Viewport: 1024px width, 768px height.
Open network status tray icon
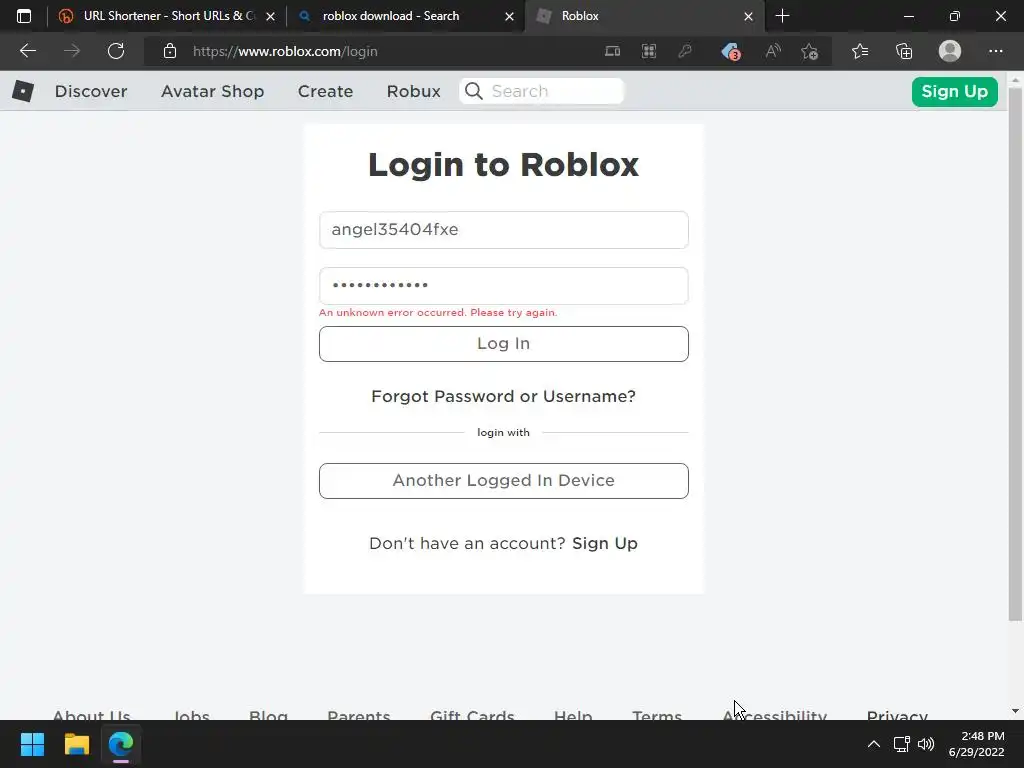pyautogui.click(x=902, y=744)
